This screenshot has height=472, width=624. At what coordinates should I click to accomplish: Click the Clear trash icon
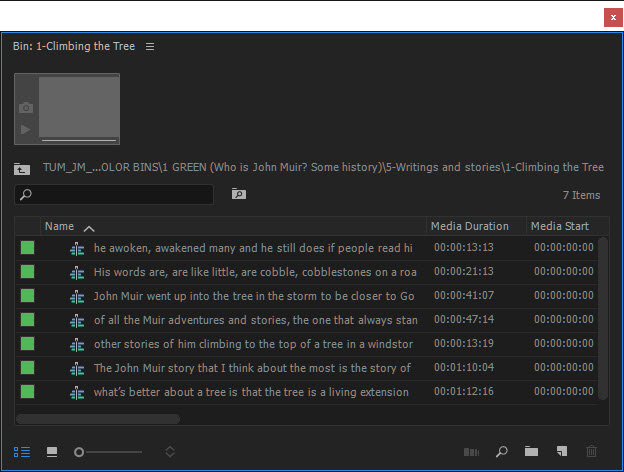[x=591, y=451]
